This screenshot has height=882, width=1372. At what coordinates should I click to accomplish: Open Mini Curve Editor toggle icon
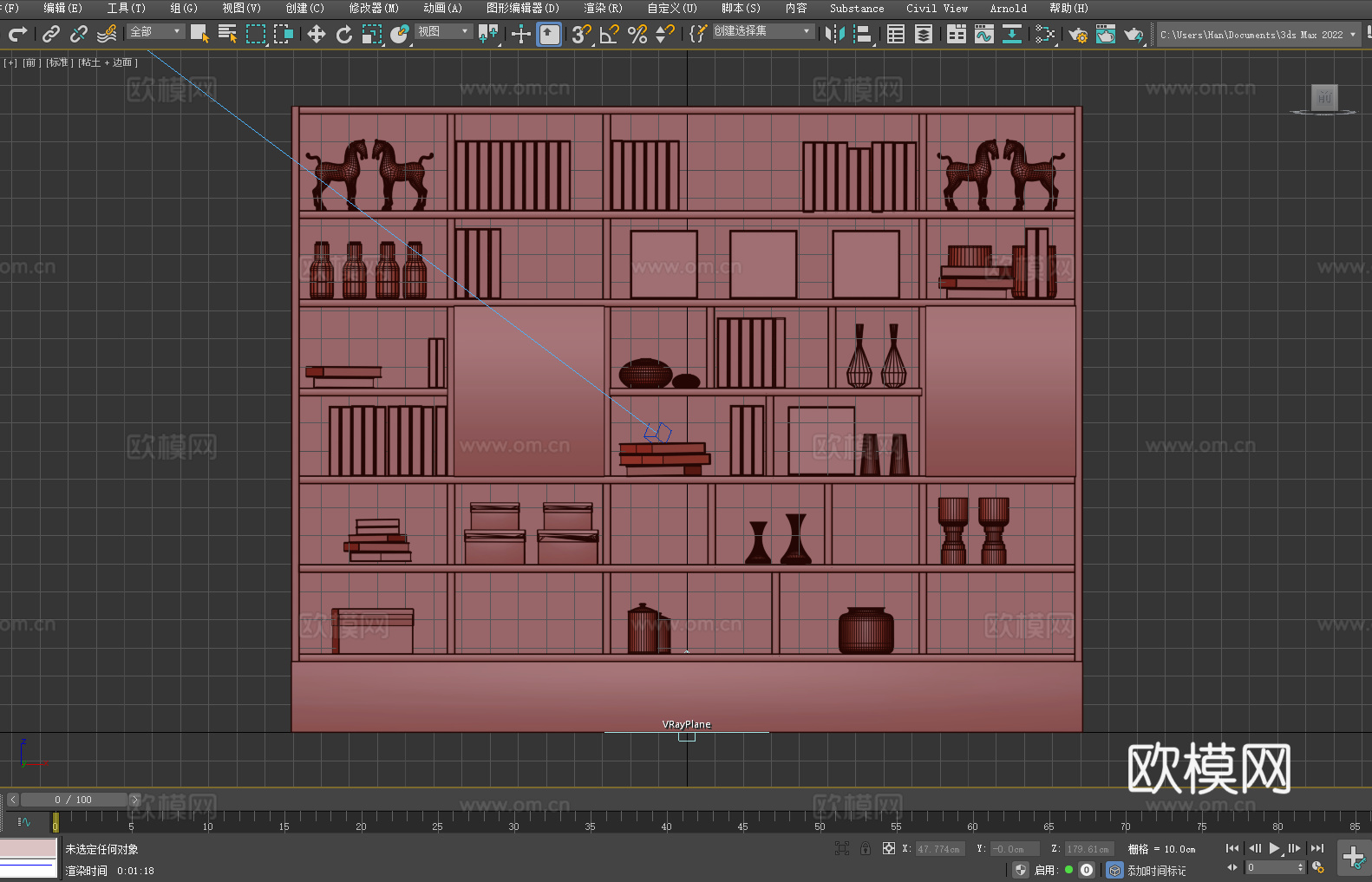point(24,821)
